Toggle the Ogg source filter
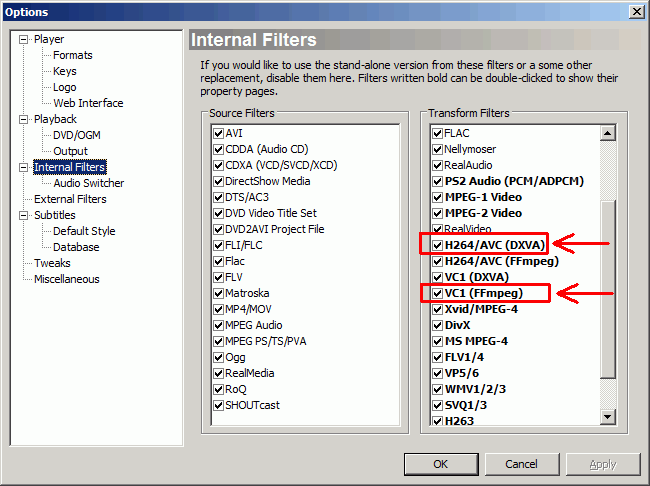The width and height of the screenshot is (650, 486). (218, 357)
